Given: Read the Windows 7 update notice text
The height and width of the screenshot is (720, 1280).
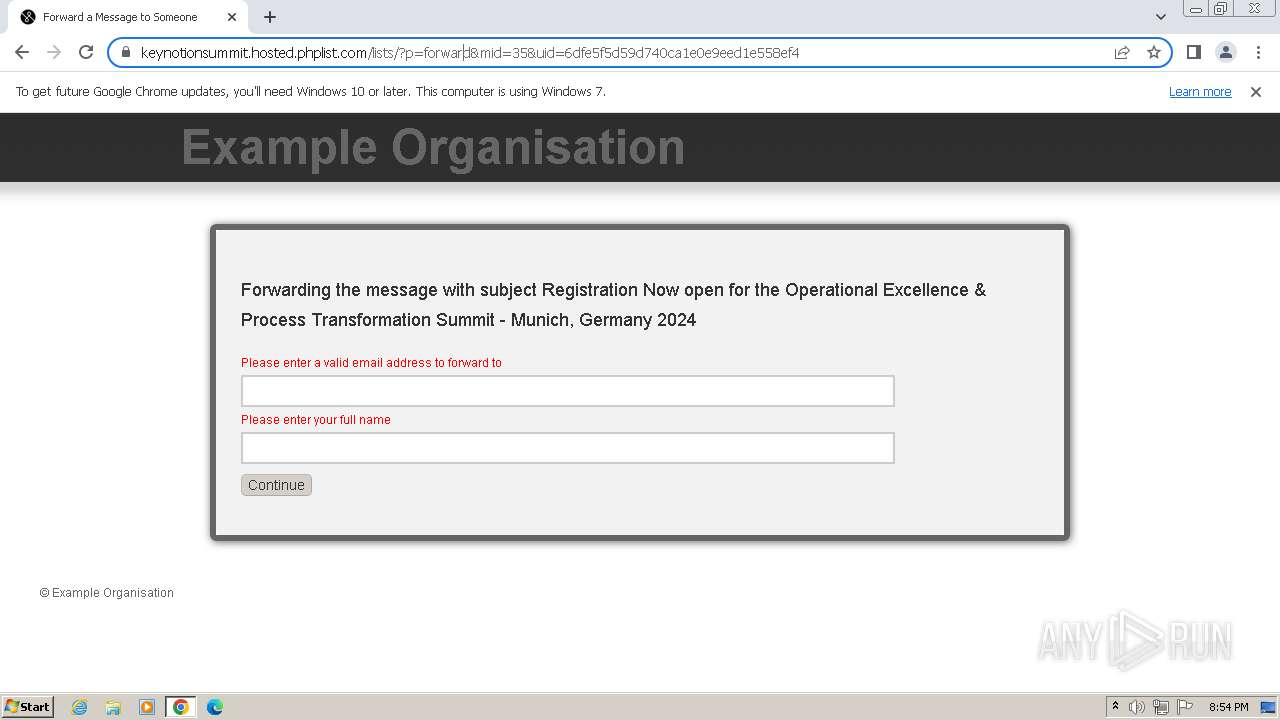Looking at the screenshot, I should pyautogui.click(x=311, y=91).
